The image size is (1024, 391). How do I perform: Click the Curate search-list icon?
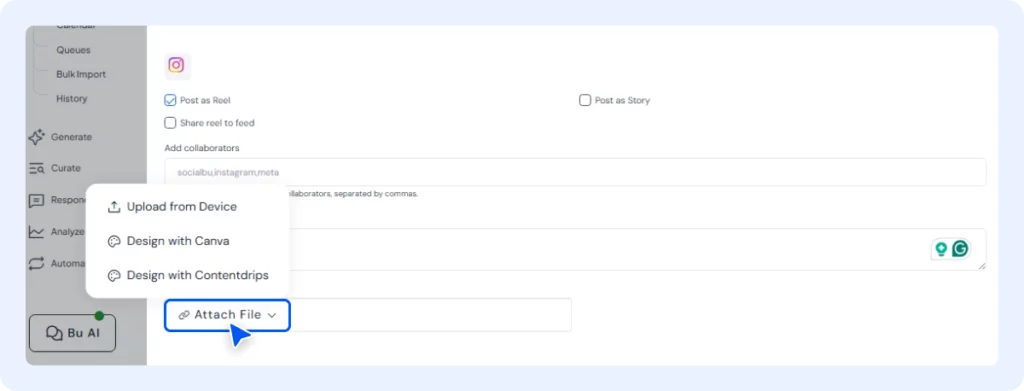(37, 168)
